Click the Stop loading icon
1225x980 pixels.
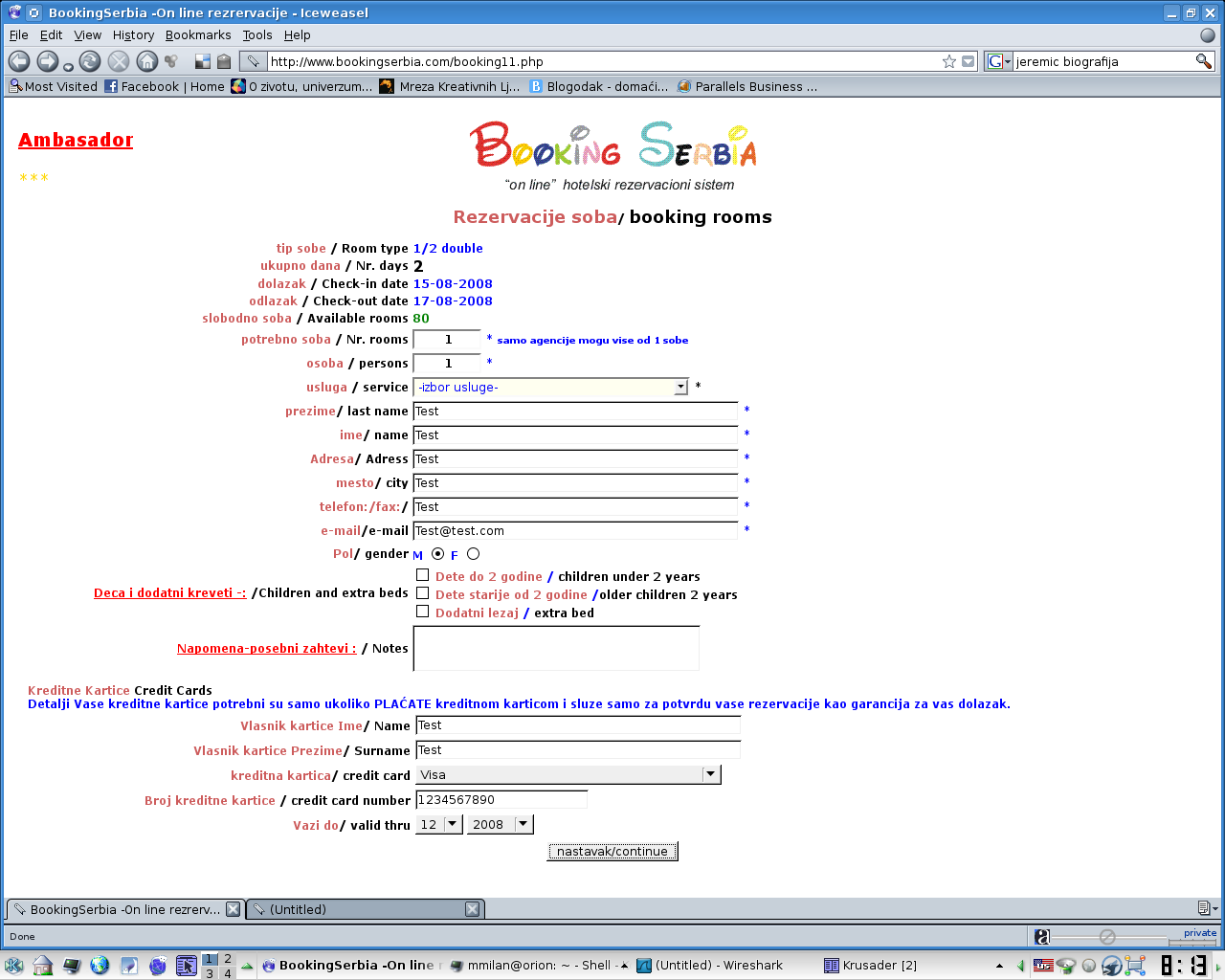119,61
